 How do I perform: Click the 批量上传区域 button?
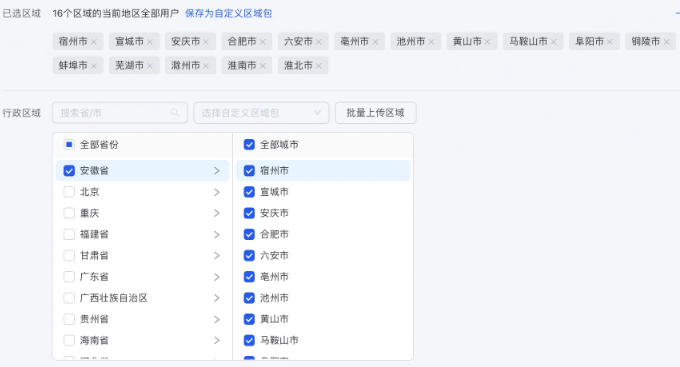[x=376, y=113]
